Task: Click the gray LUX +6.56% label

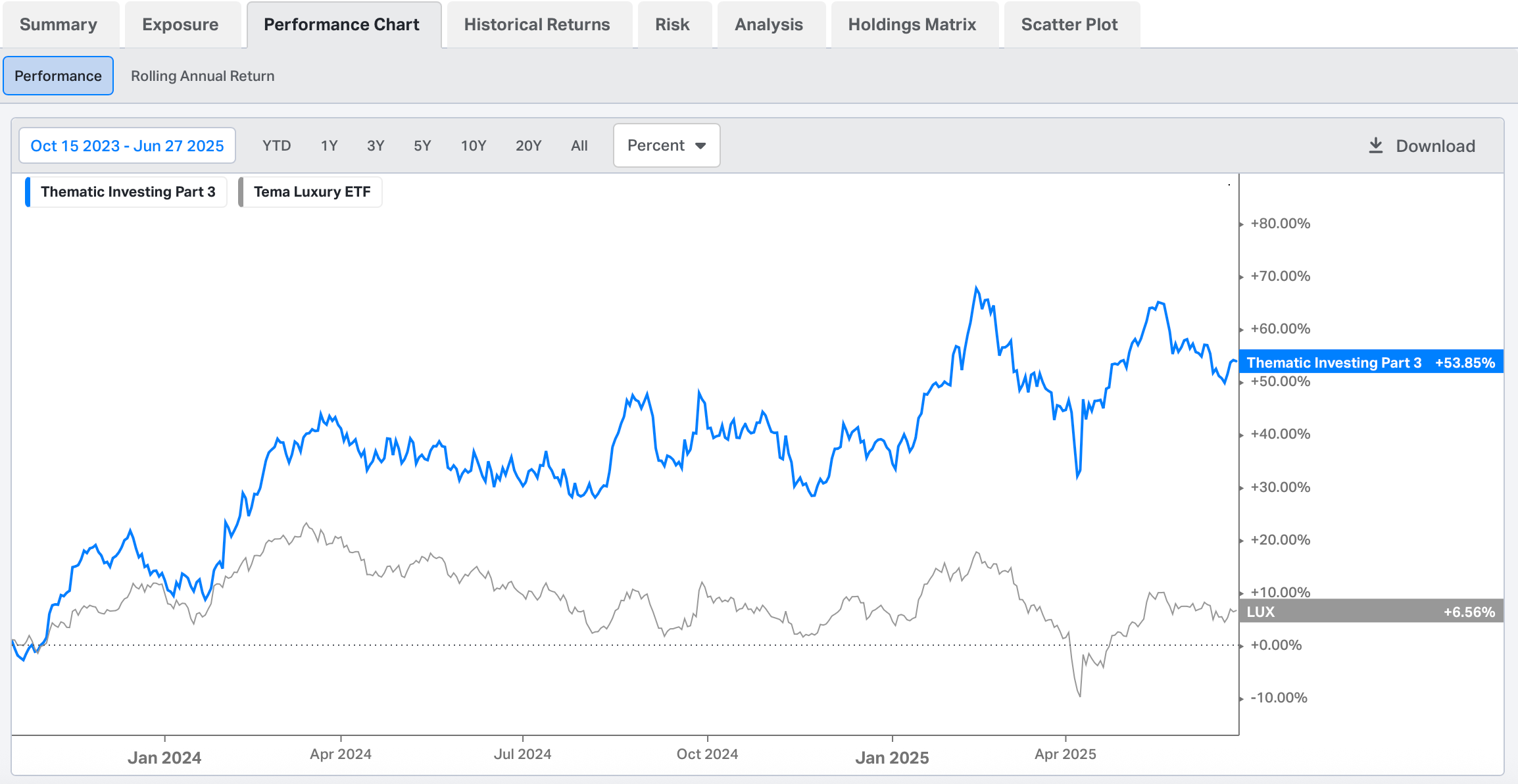Action: tap(1371, 612)
